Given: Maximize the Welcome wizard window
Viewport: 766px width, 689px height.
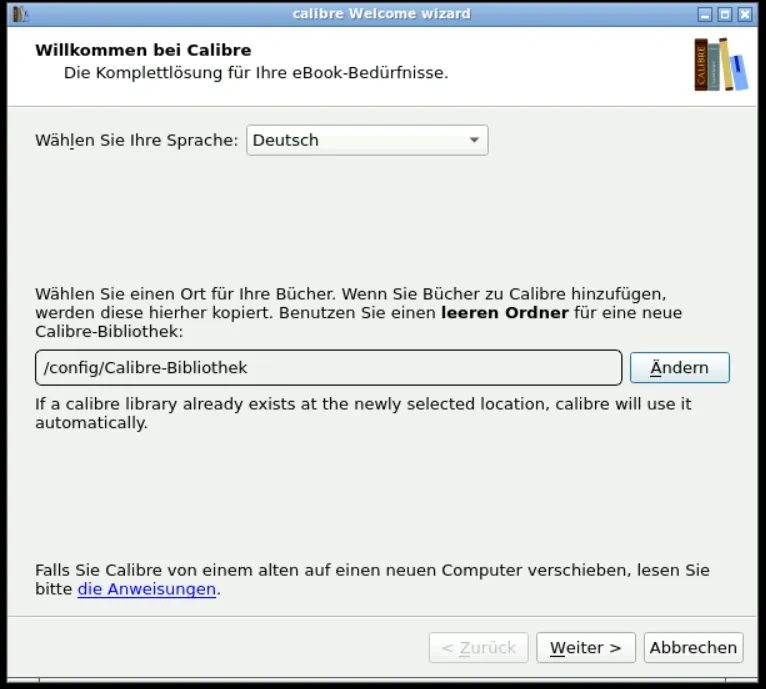Looking at the screenshot, I should pos(724,14).
